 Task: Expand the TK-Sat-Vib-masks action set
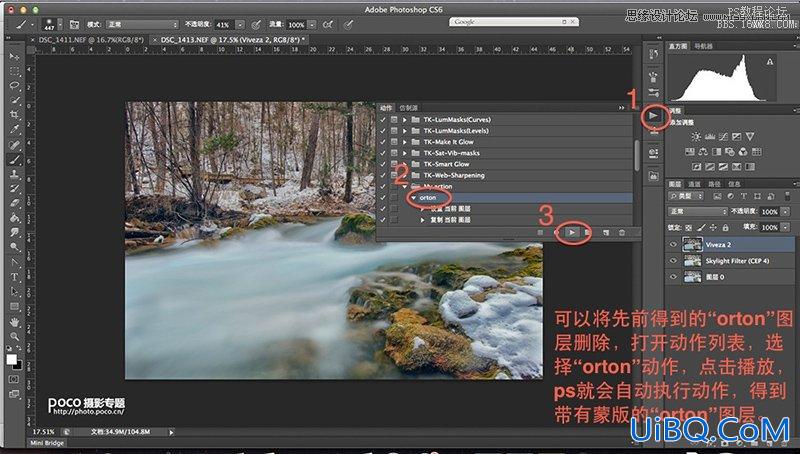(405, 153)
